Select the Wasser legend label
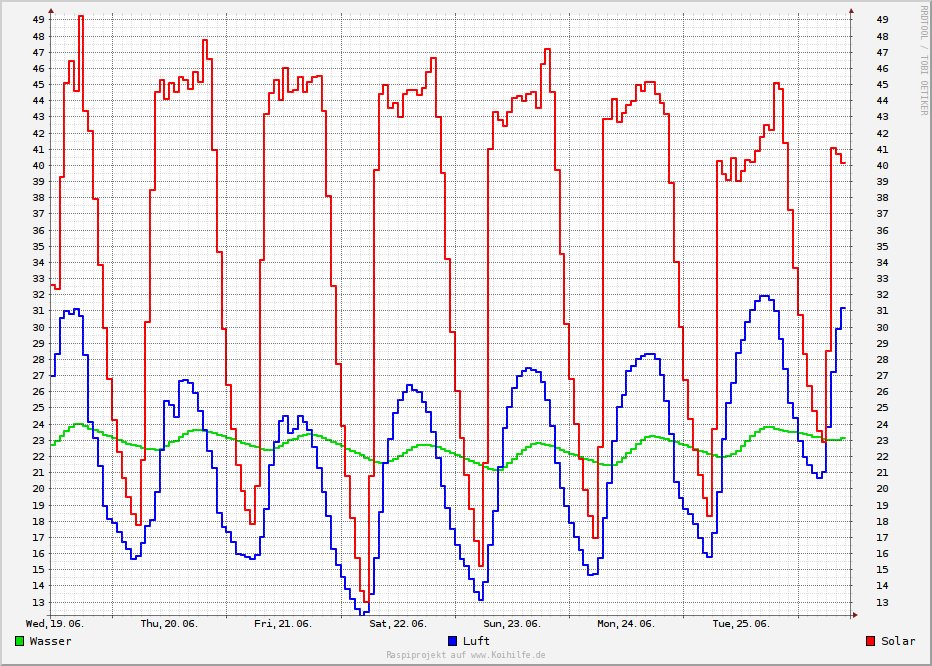 [x=50, y=641]
